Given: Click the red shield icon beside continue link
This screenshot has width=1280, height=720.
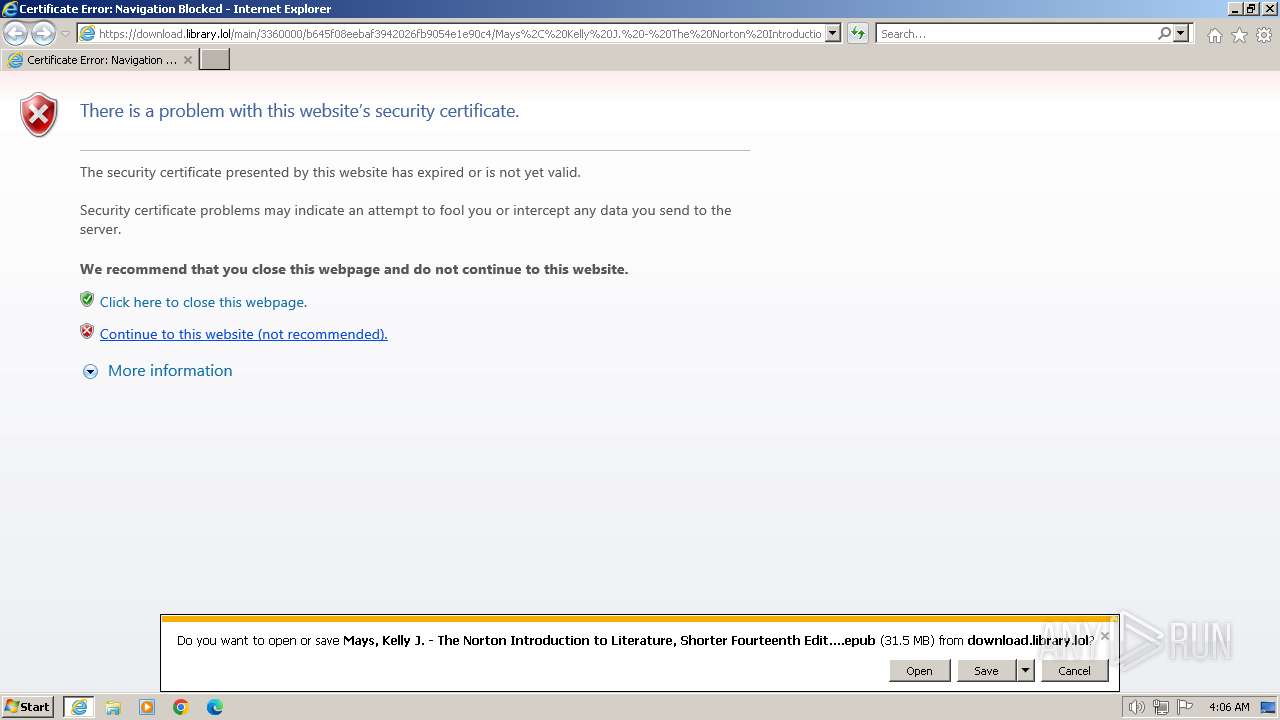Looking at the screenshot, I should tap(87, 331).
